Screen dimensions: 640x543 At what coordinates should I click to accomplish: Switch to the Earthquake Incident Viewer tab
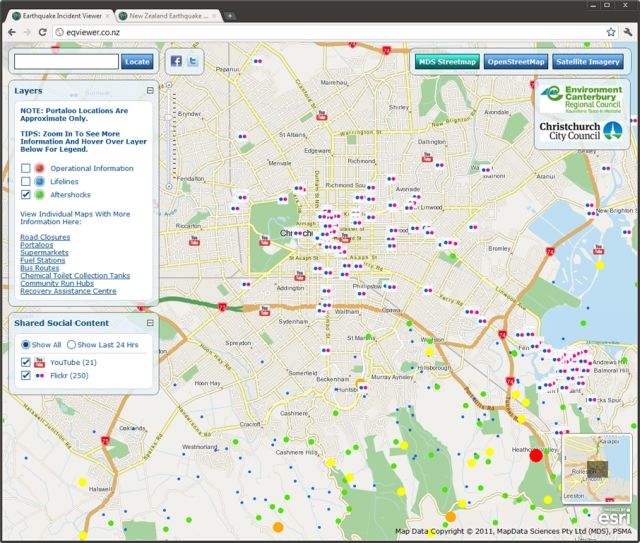pos(61,16)
